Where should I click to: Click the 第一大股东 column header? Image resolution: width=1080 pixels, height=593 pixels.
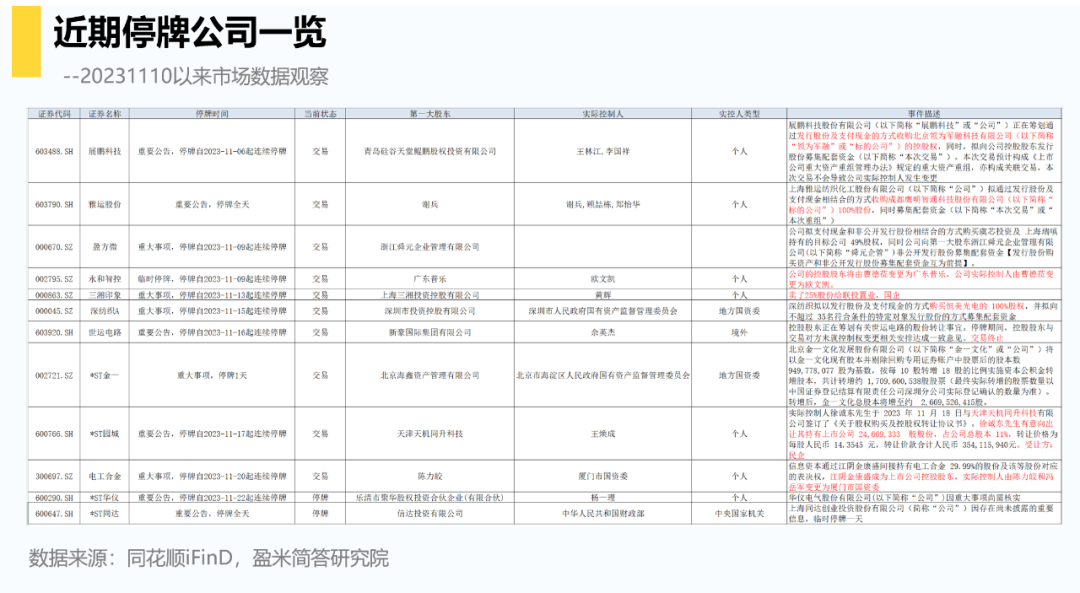pos(430,114)
